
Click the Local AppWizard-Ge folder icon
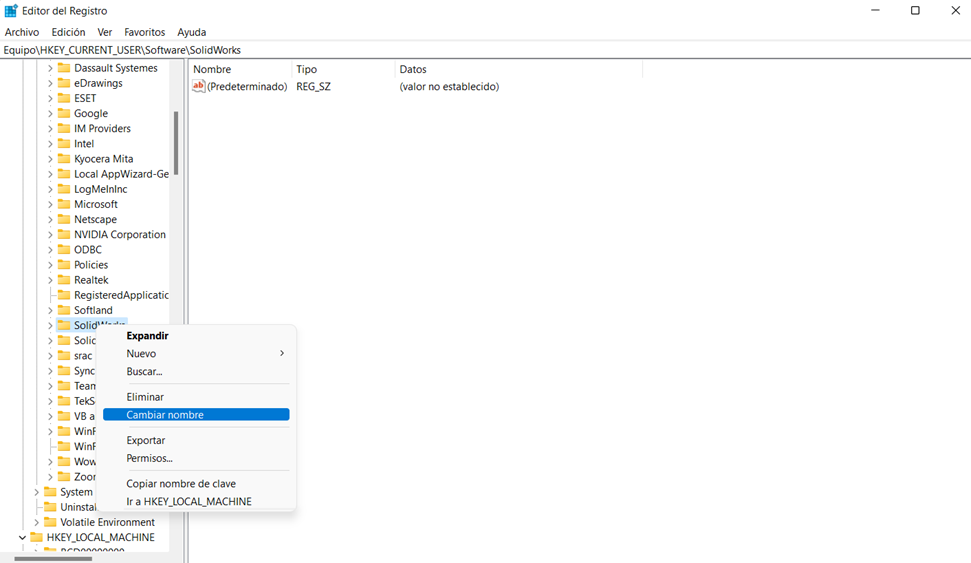click(x=64, y=173)
